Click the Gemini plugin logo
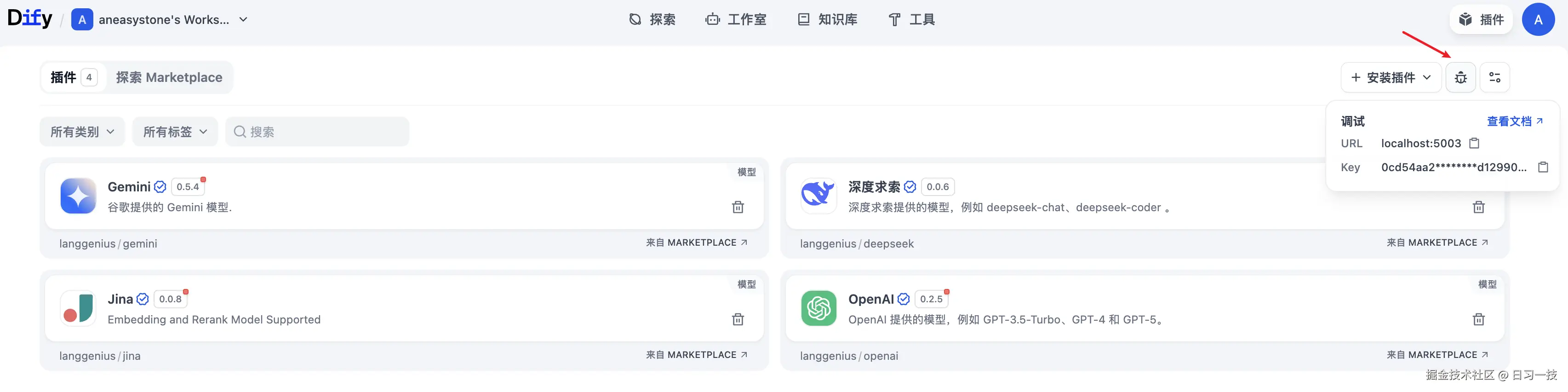 (78, 196)
